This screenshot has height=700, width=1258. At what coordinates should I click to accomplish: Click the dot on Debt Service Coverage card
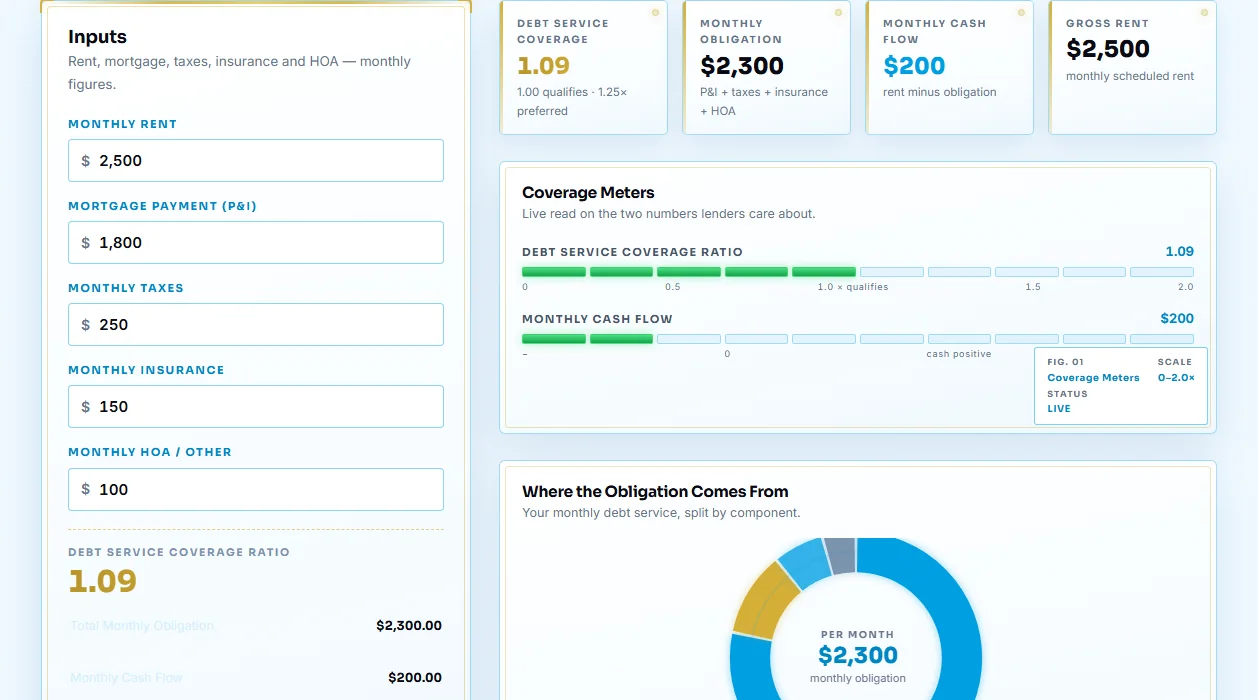pyautogui.click(x=655, y=13)
